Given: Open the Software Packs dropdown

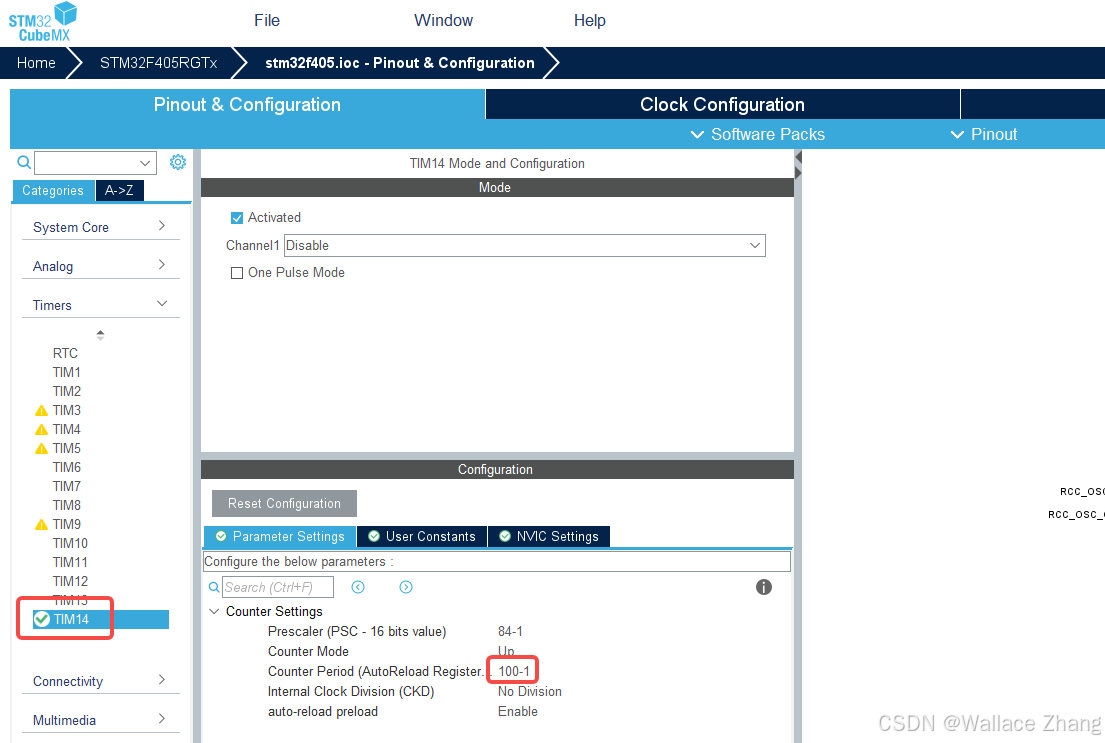Looking at the screenshot, I should [758, 135].
